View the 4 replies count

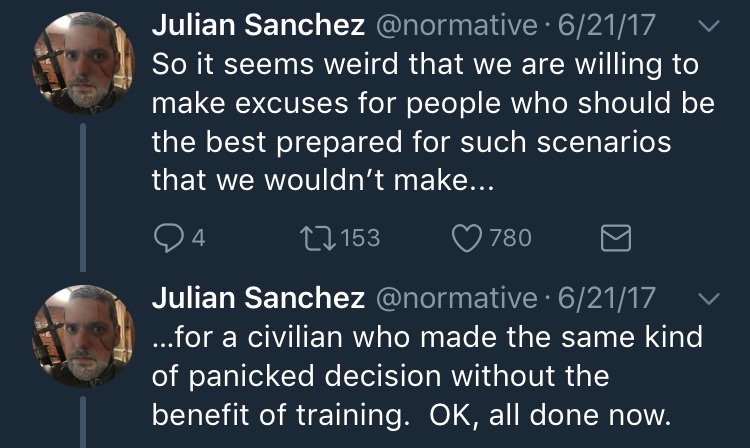(x=198, y=238)
